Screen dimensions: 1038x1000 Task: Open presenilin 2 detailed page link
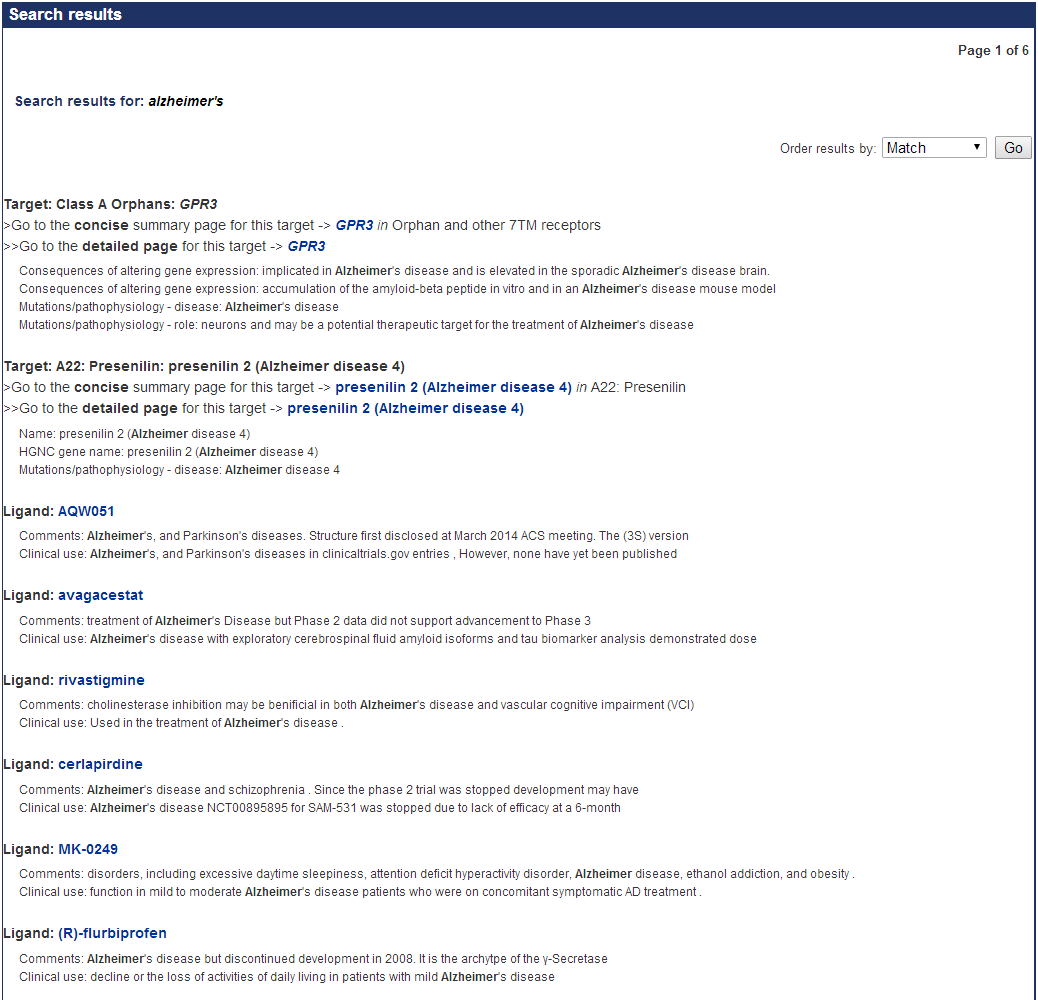405,408
